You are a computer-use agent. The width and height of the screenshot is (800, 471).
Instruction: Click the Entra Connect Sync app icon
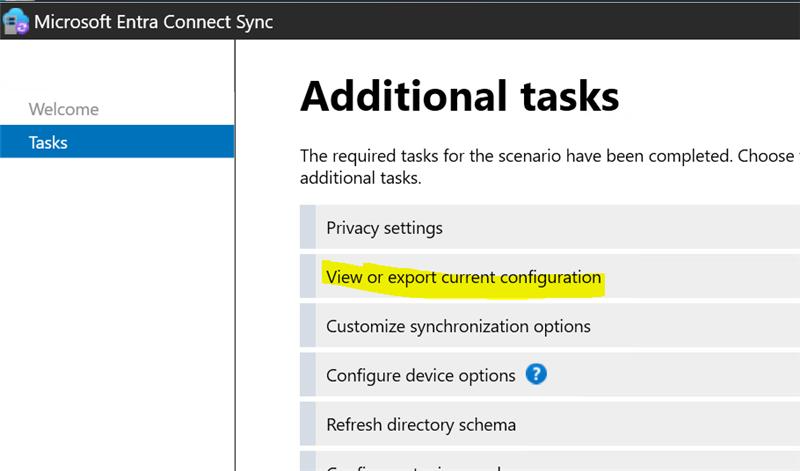point(16,21)
